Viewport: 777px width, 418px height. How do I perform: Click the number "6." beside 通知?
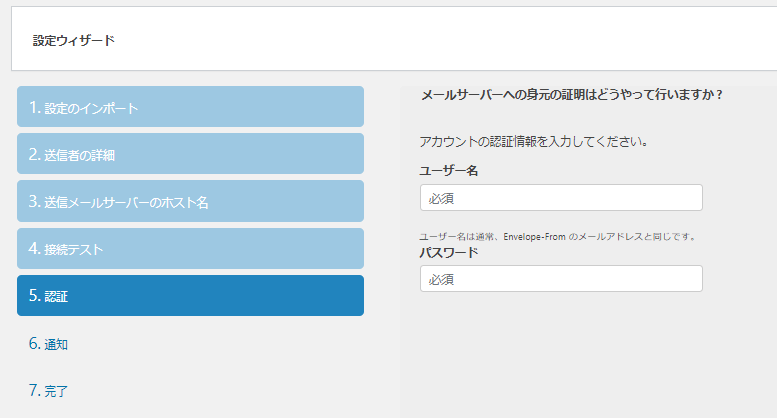coord(35,344)
